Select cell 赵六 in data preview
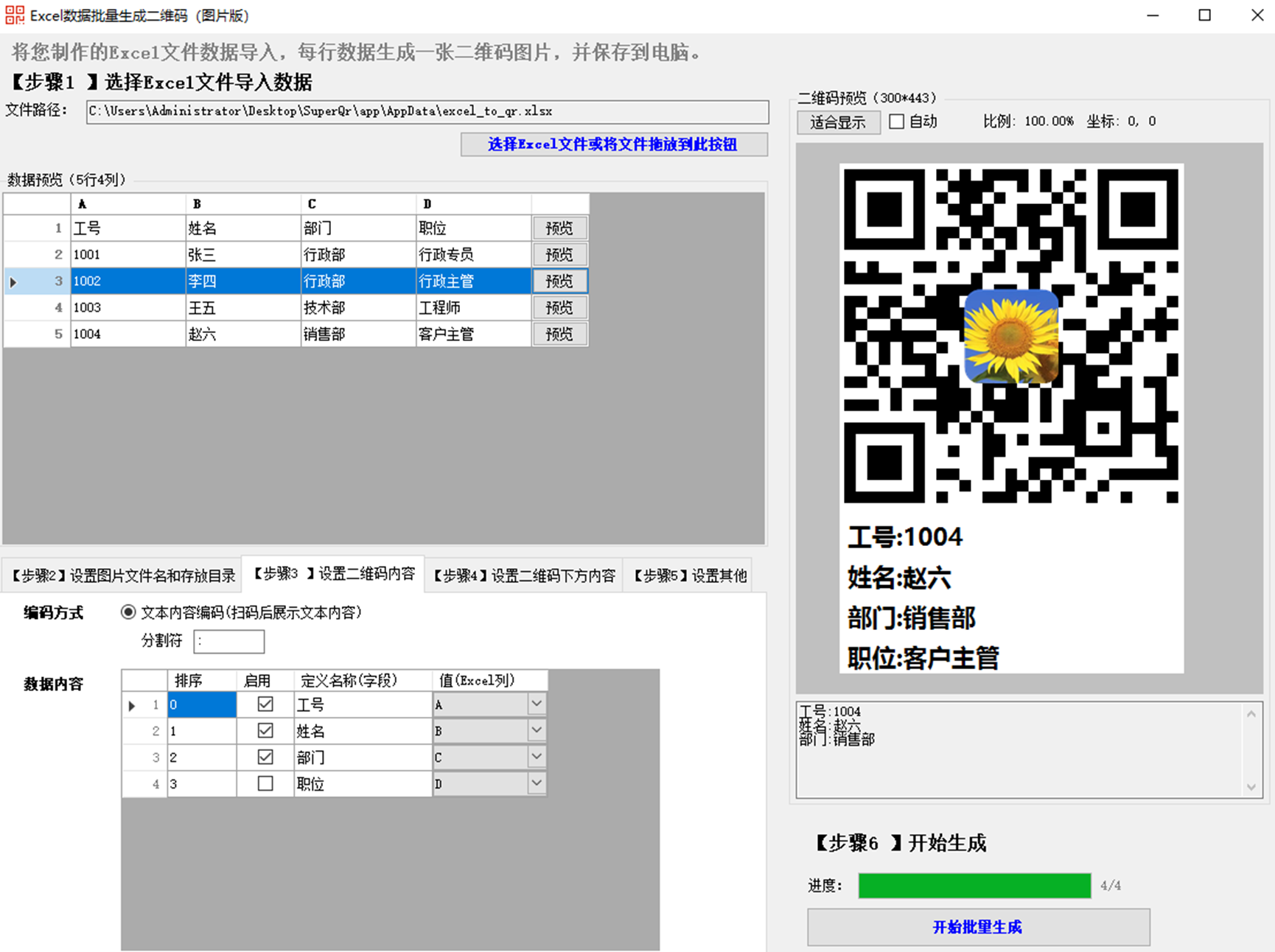This screenshot has height=952, width=1275. tap(243, 335)
